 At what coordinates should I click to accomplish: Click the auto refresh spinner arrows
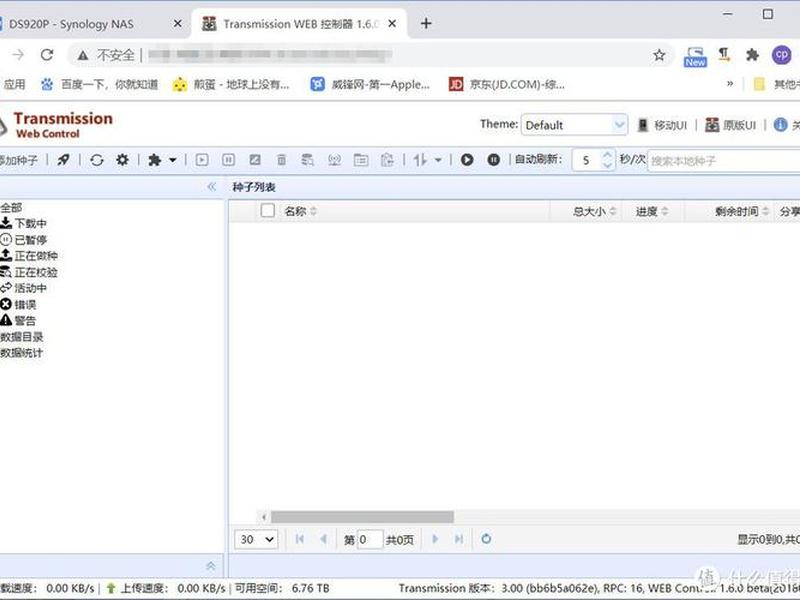tap(607, 160)
